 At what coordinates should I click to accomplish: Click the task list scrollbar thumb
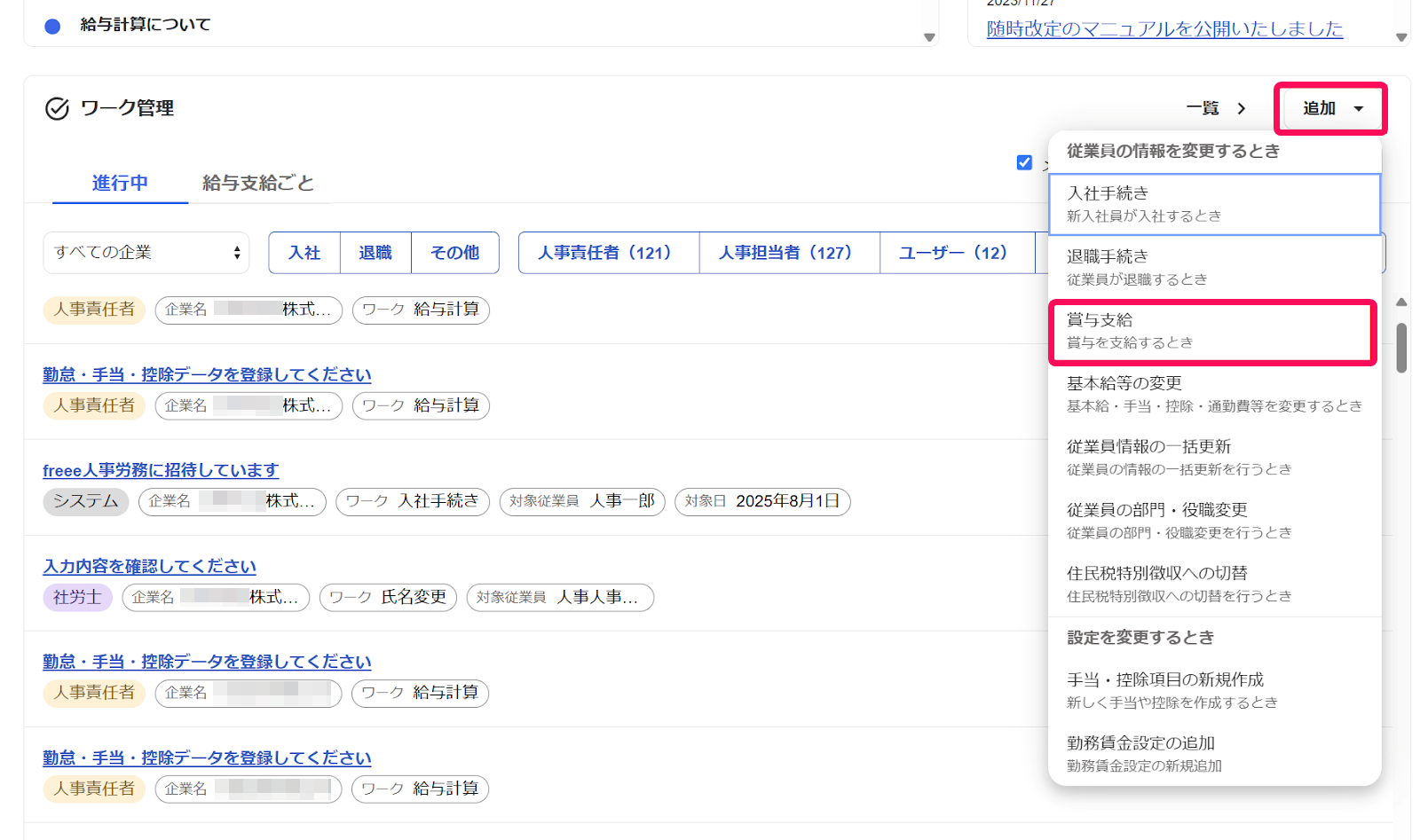tap(1401, 348)
